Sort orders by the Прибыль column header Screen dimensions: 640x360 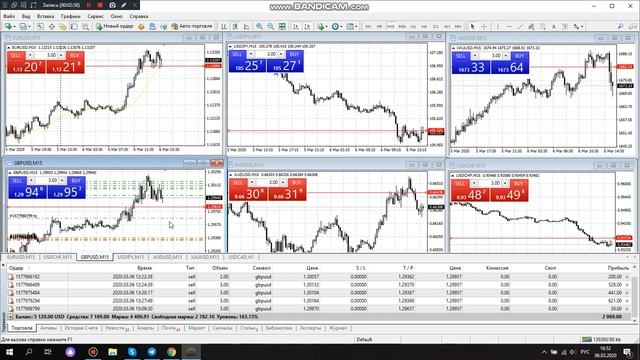point(618,268)
